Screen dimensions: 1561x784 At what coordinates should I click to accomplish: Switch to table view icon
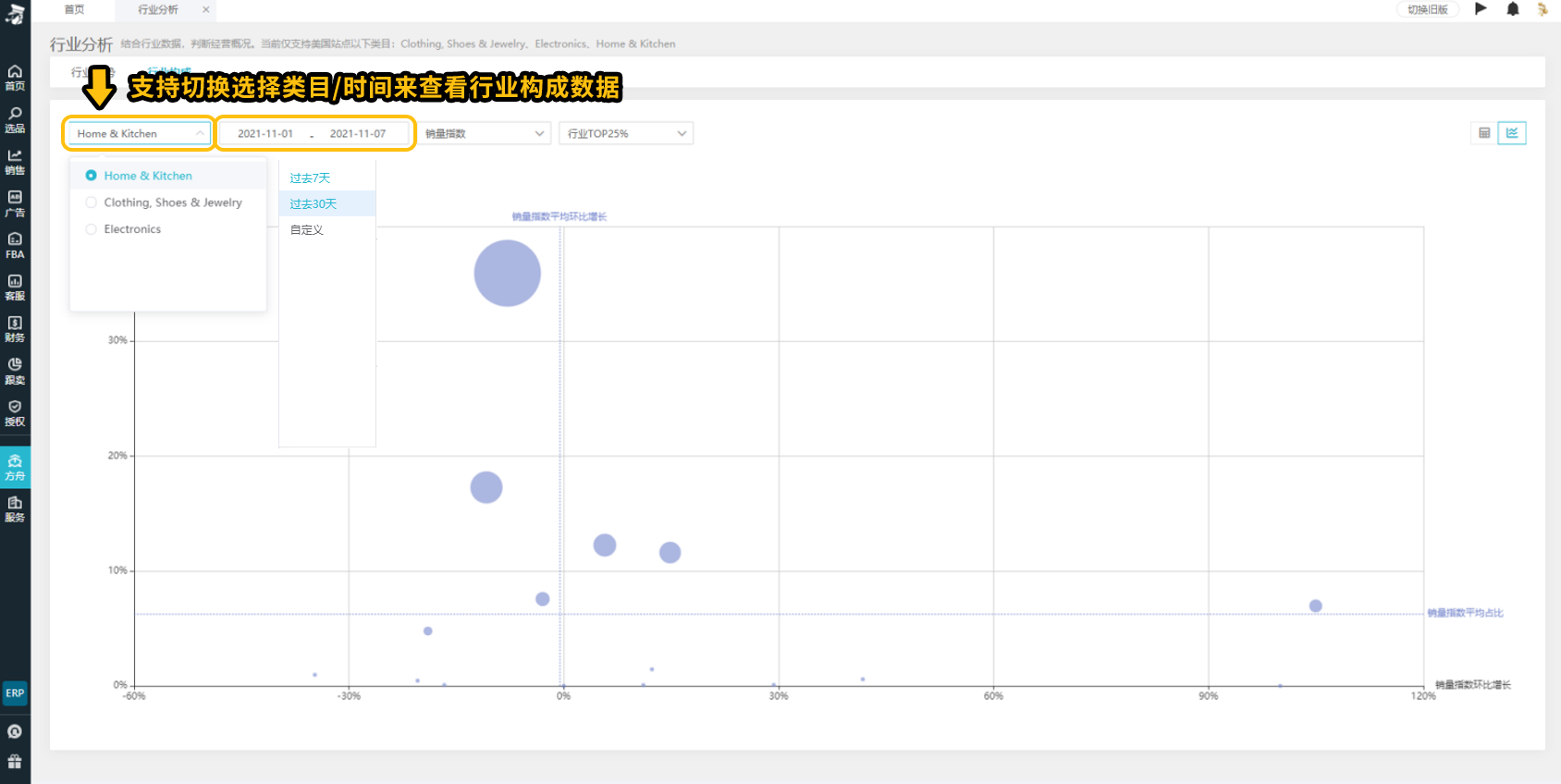pyautogui.click(x=1484, y=133)
